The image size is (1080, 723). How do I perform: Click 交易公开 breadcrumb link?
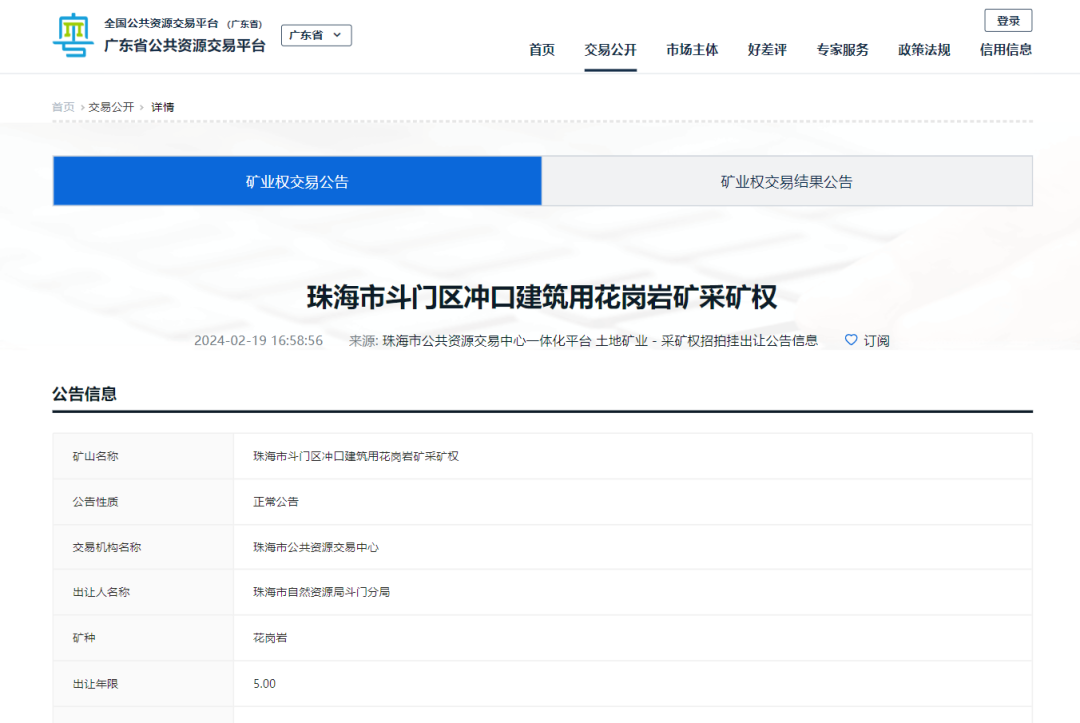click(111, 107)
